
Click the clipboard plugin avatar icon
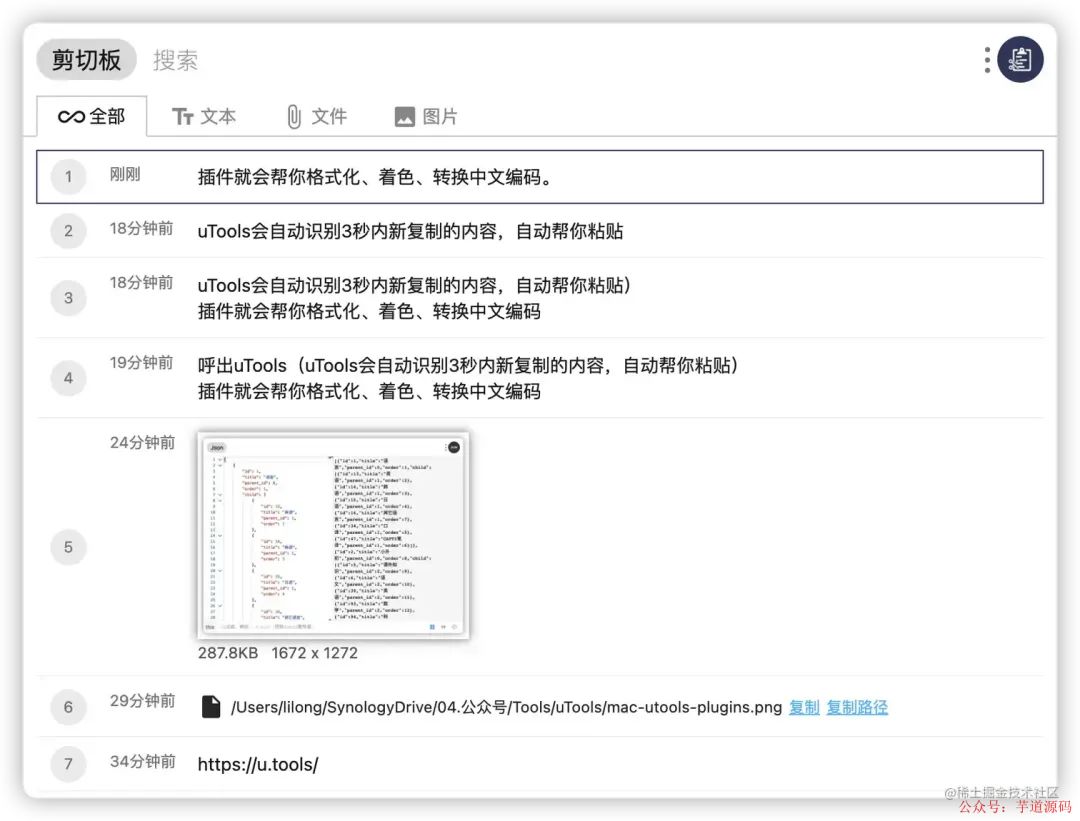tap(1020, 59)
